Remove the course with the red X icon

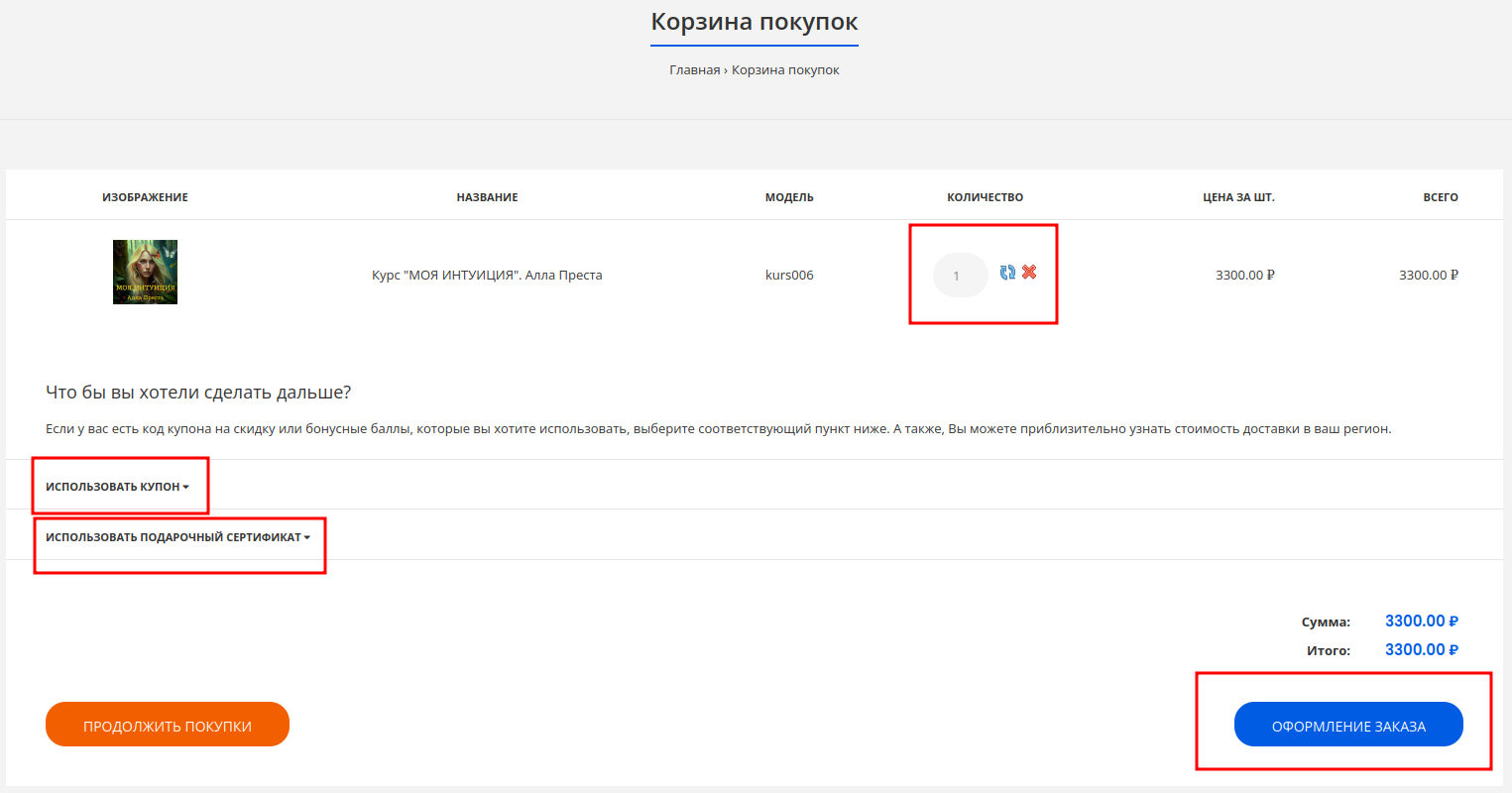(1029, 273)
